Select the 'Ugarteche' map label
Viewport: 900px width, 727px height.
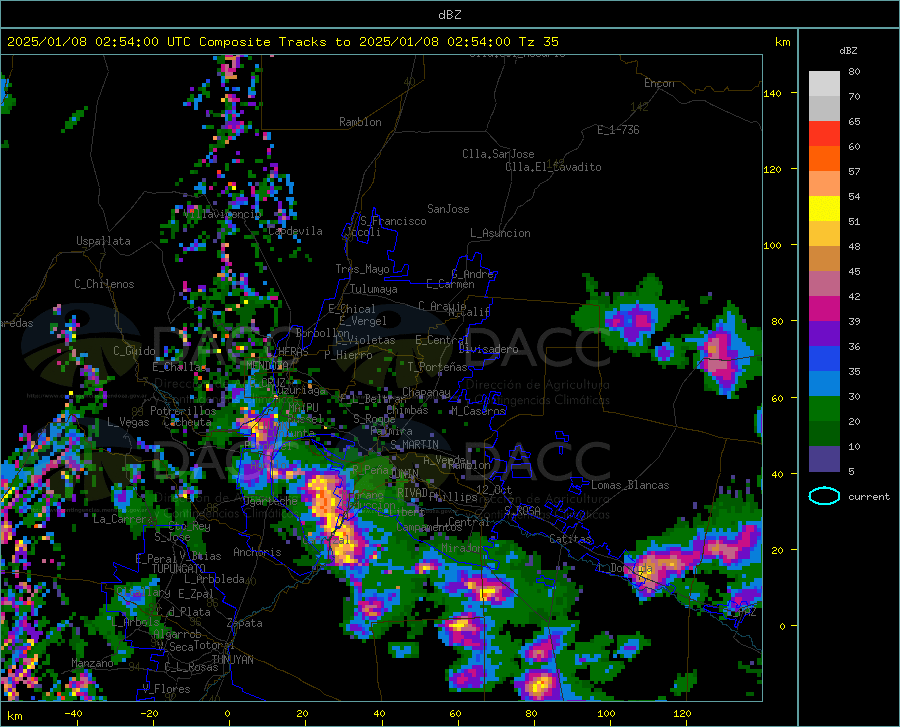pyautogui.click(x=271, y=501)
